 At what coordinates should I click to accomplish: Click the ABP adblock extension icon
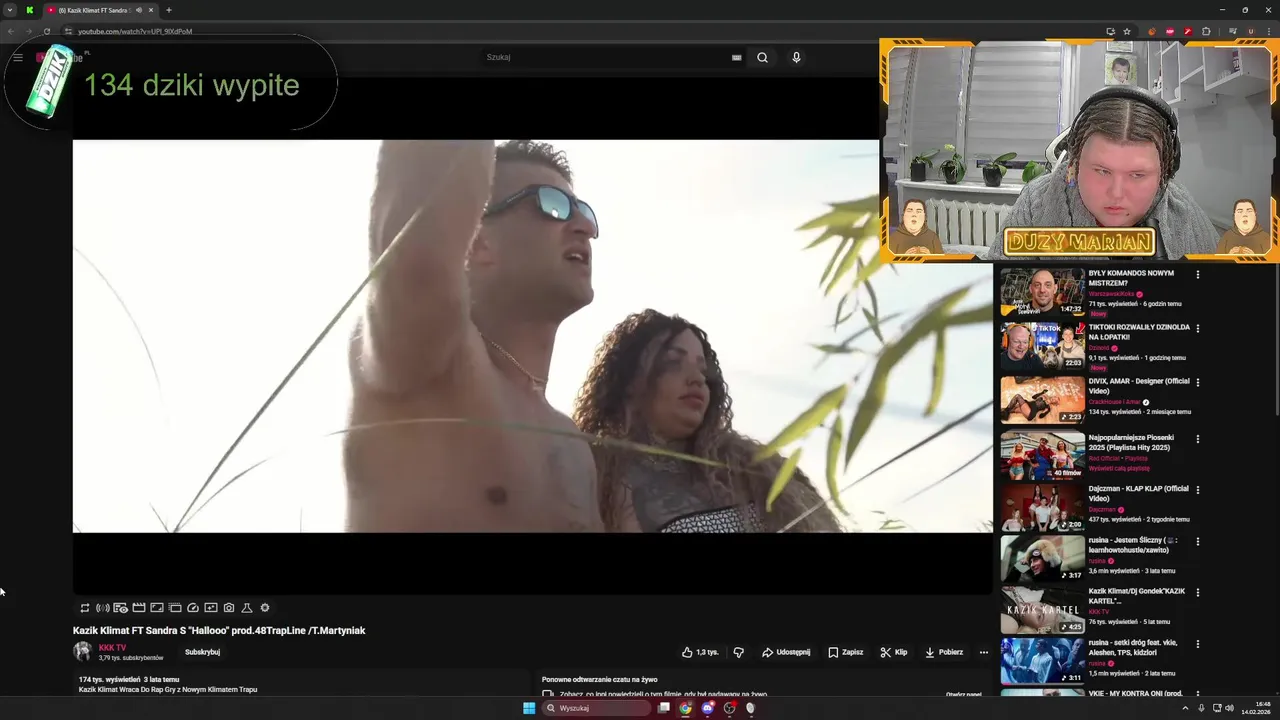coord(1170,31)
